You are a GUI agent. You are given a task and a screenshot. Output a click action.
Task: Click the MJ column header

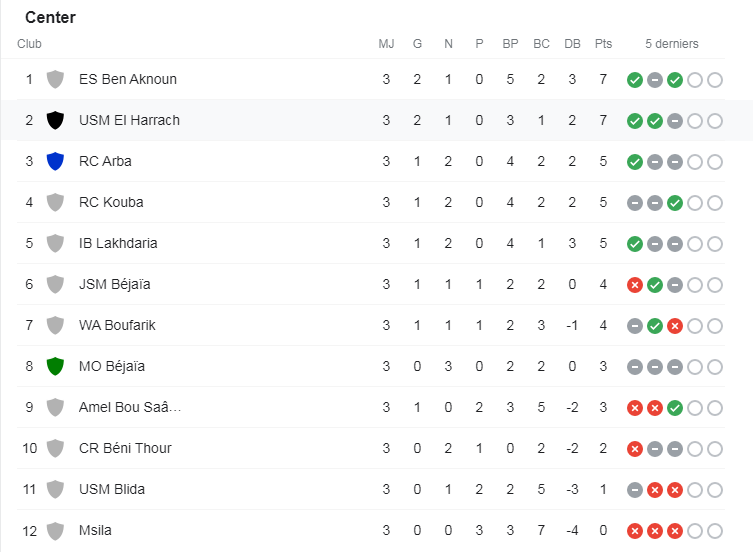pos(386,44)
